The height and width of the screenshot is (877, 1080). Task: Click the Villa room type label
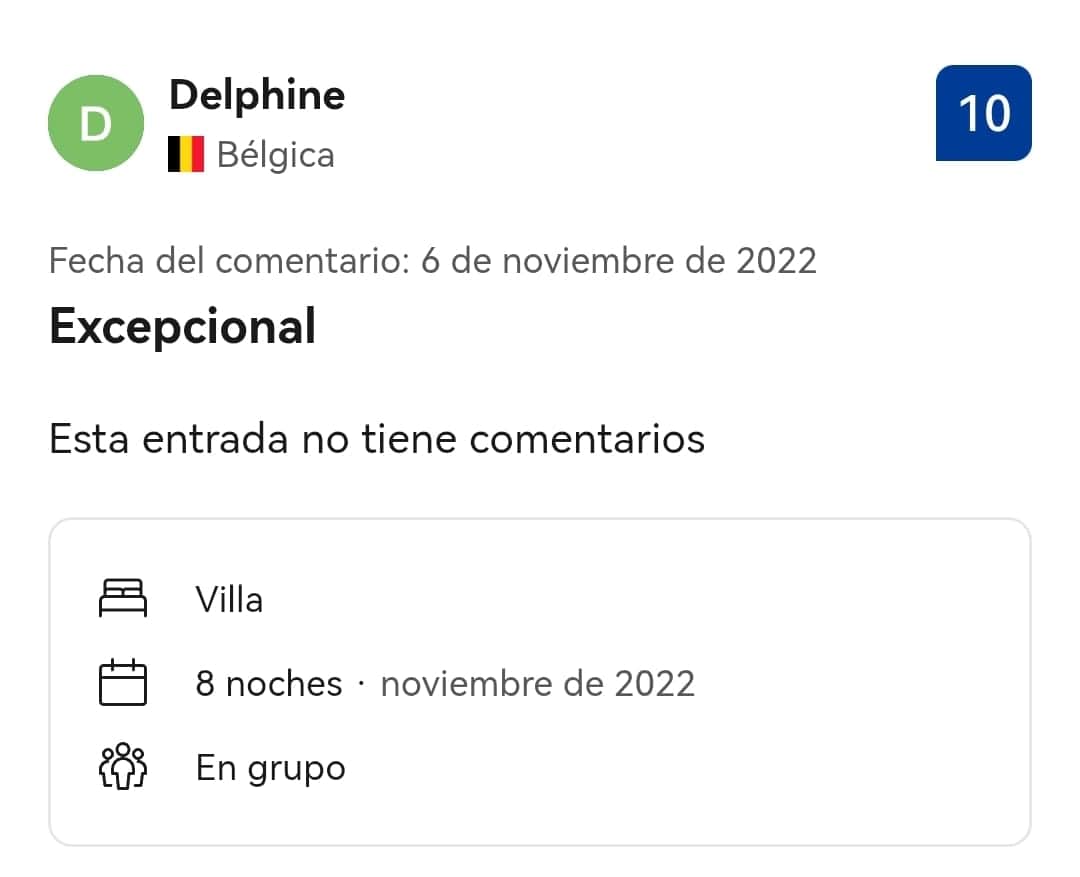(x=229, y=599)
